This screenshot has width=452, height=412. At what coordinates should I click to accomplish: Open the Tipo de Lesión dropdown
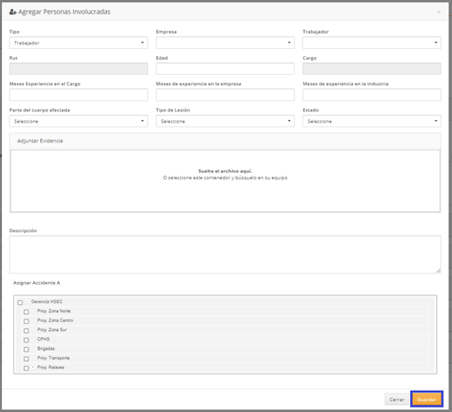click(225, 121)
